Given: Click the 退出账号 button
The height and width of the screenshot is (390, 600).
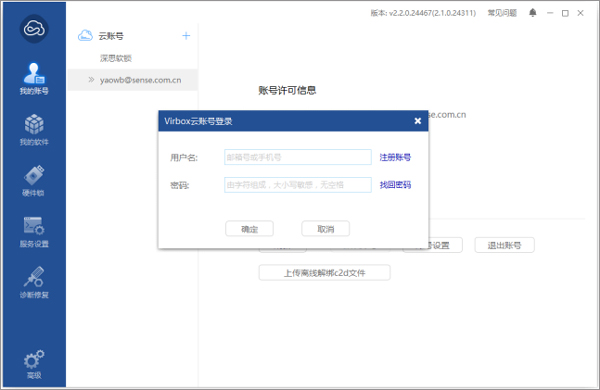Looking at the screenshot, I should click(x=504, y=245).
